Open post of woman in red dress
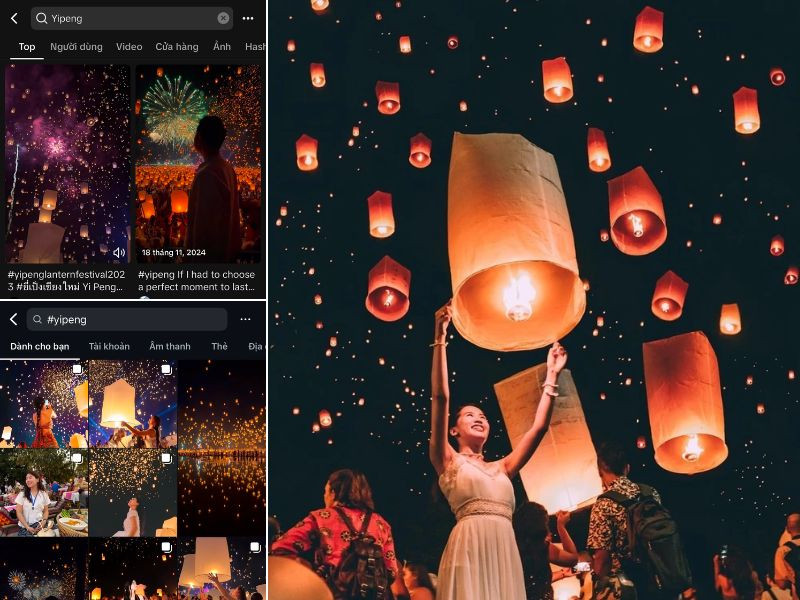 (x=44, y=404)
